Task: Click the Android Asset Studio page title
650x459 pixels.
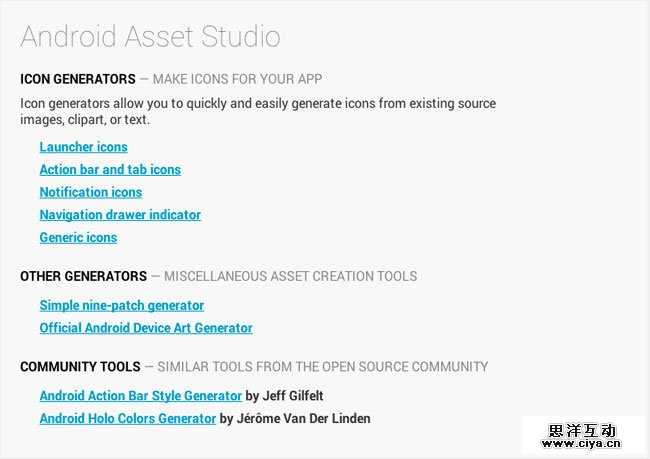Action: [x=150, y=37]
